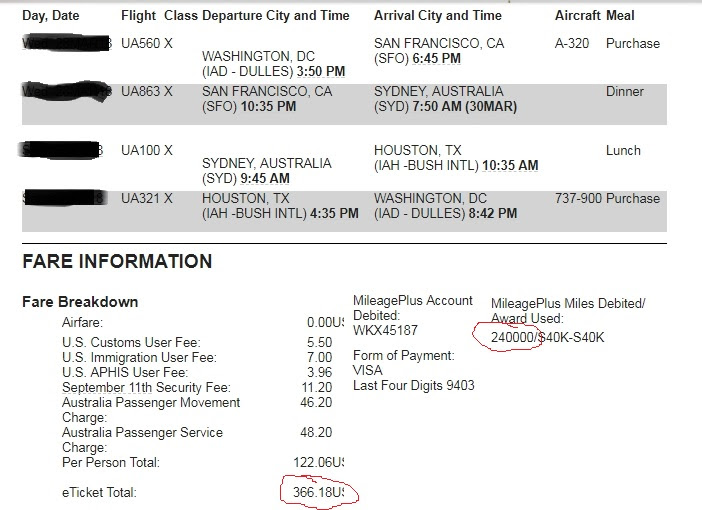The width and height of the screenshot is (702, 510).
Task: Click the 9:45 AM Sydney departure time
Action: point(265,178)
